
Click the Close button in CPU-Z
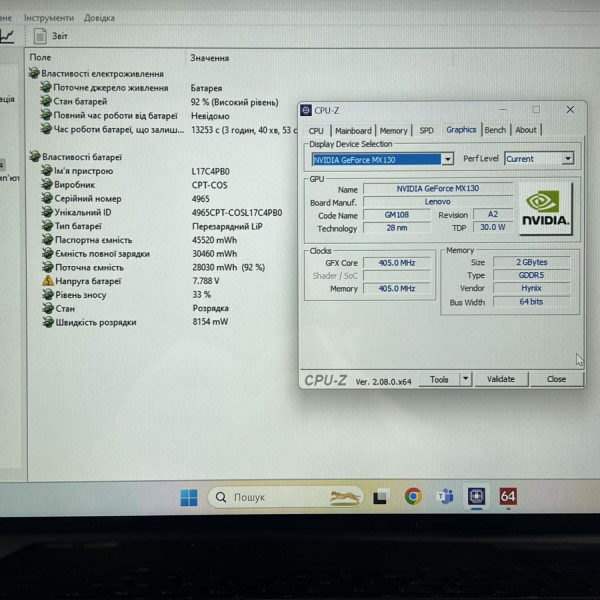556,379
